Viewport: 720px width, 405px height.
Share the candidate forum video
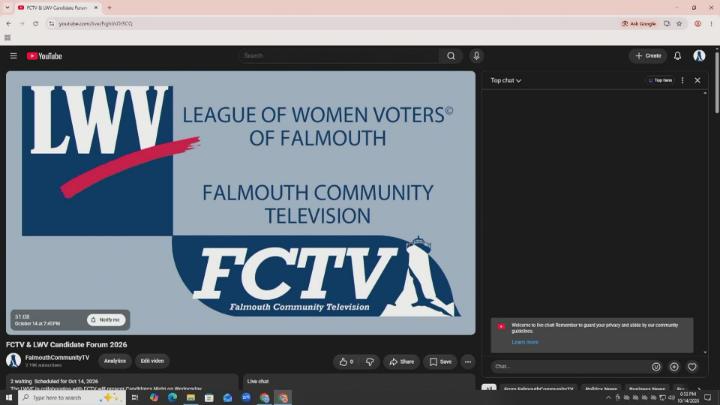pyautogui.click(x=402, y=362)
